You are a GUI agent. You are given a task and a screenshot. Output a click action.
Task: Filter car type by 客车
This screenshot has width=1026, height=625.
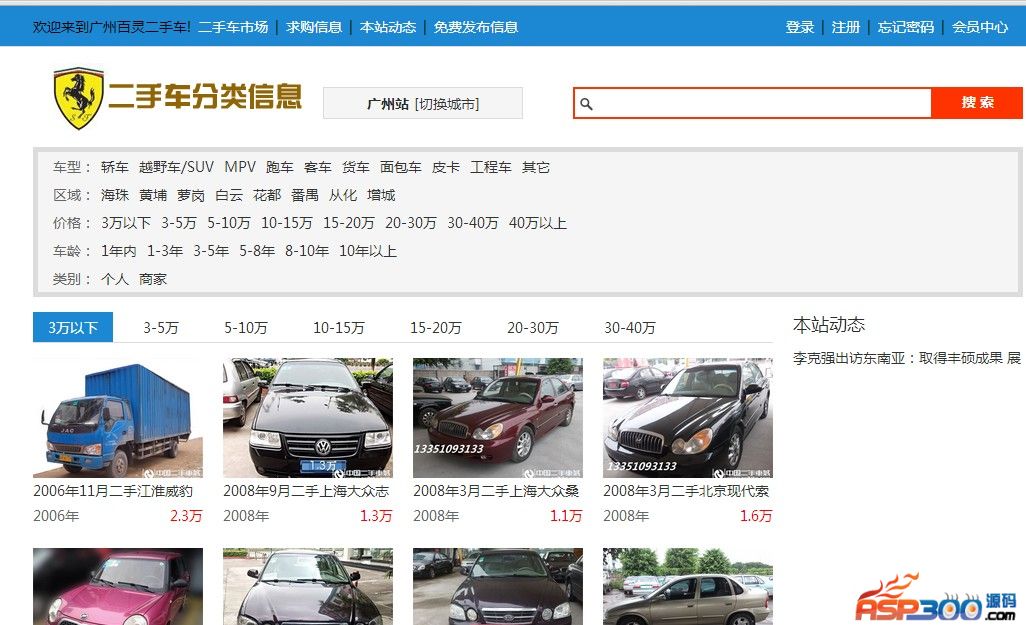coord(317,167)
